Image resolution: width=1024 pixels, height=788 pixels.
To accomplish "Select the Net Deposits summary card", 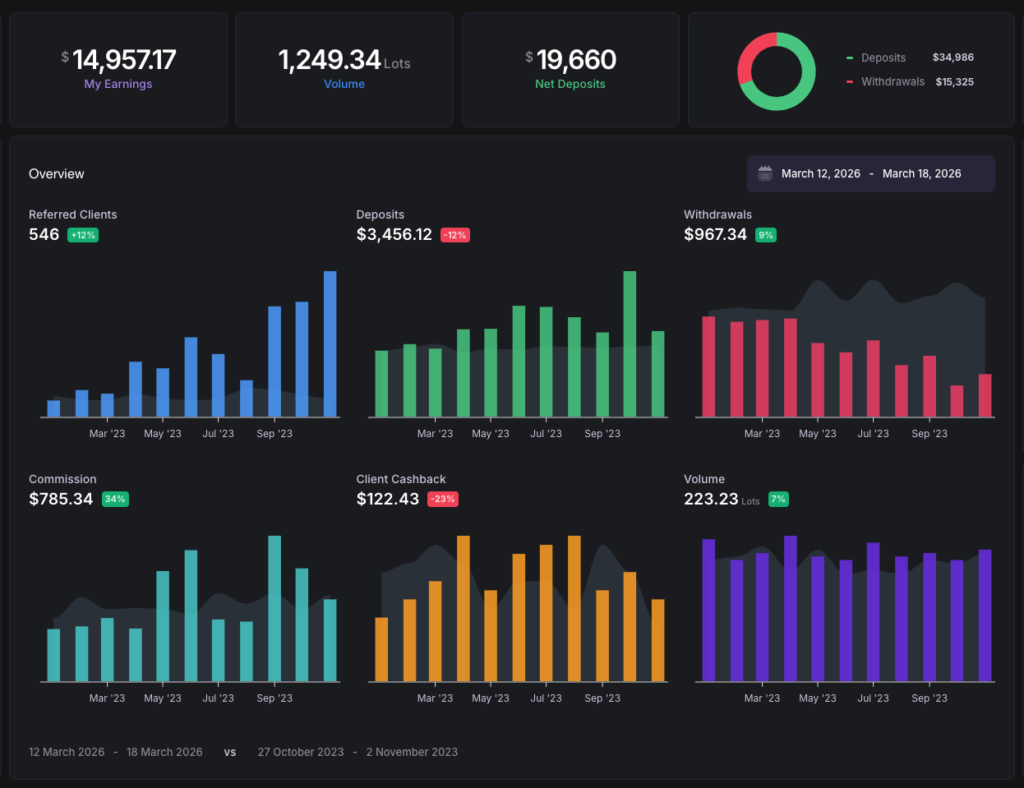I will 570,70.
